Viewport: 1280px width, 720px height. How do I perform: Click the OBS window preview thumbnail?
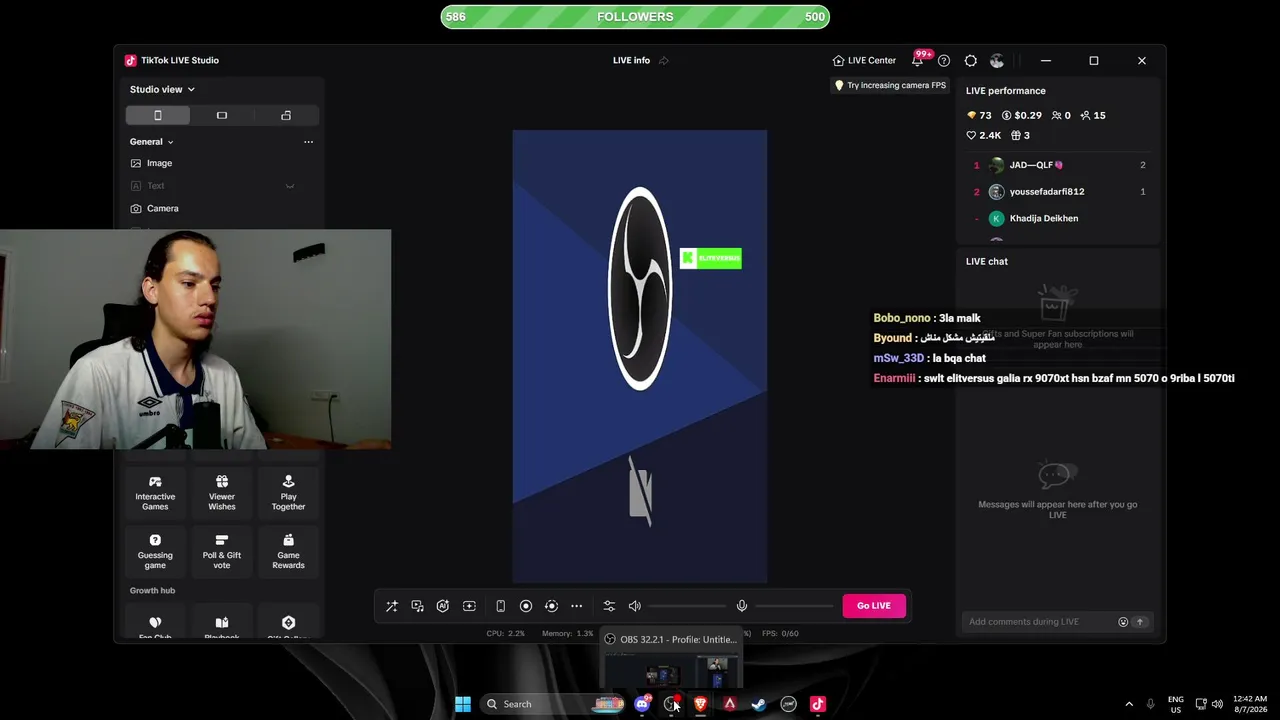point(669,672)
